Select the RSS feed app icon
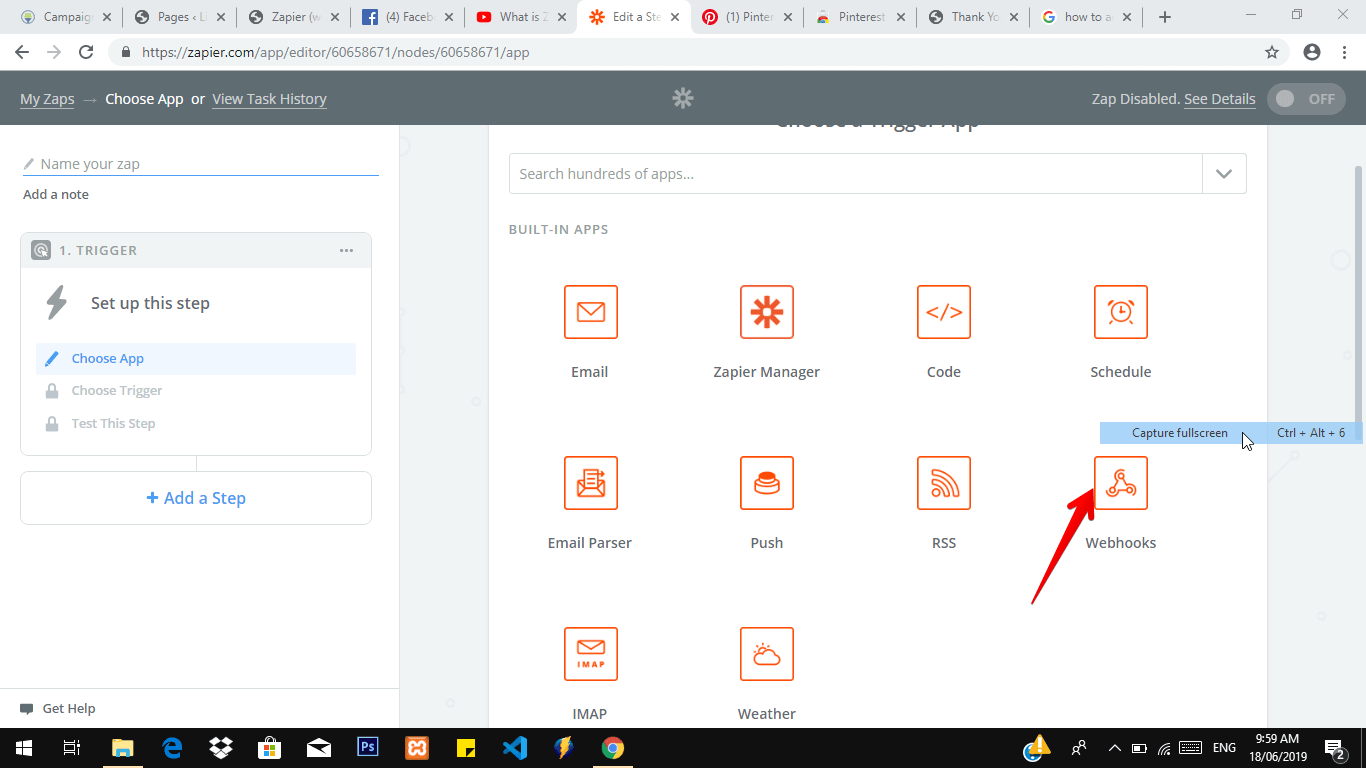Image resolution: width=1366 pixels, height=768 pixels. click(x=944, y=483)
